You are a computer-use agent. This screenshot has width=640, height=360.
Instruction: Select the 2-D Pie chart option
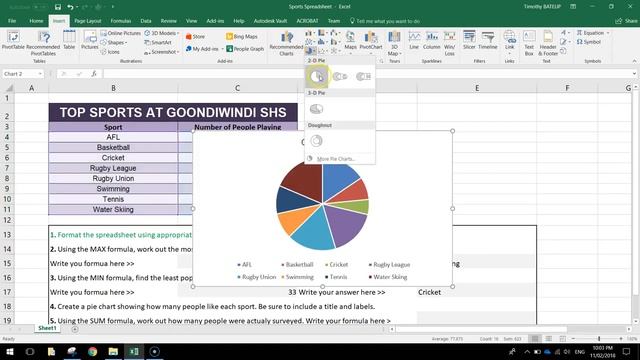point(317,76)
